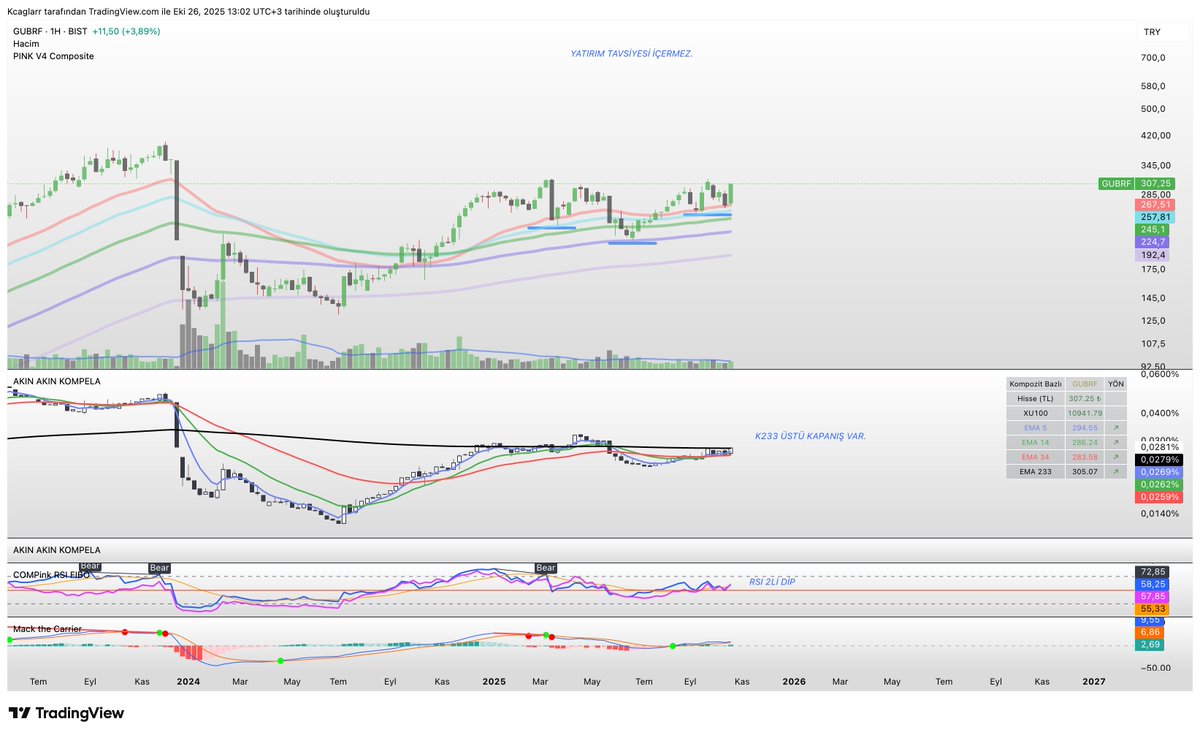Click the TRY currency label
Screen dimensions: 1200x735
pos(1152,32)
